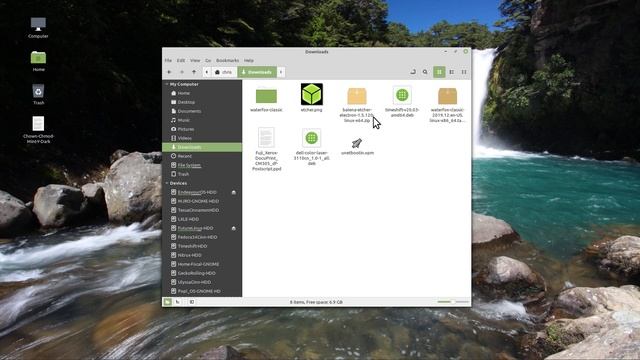Switch to icon view
640x360 pixels.
pos(439,72)
